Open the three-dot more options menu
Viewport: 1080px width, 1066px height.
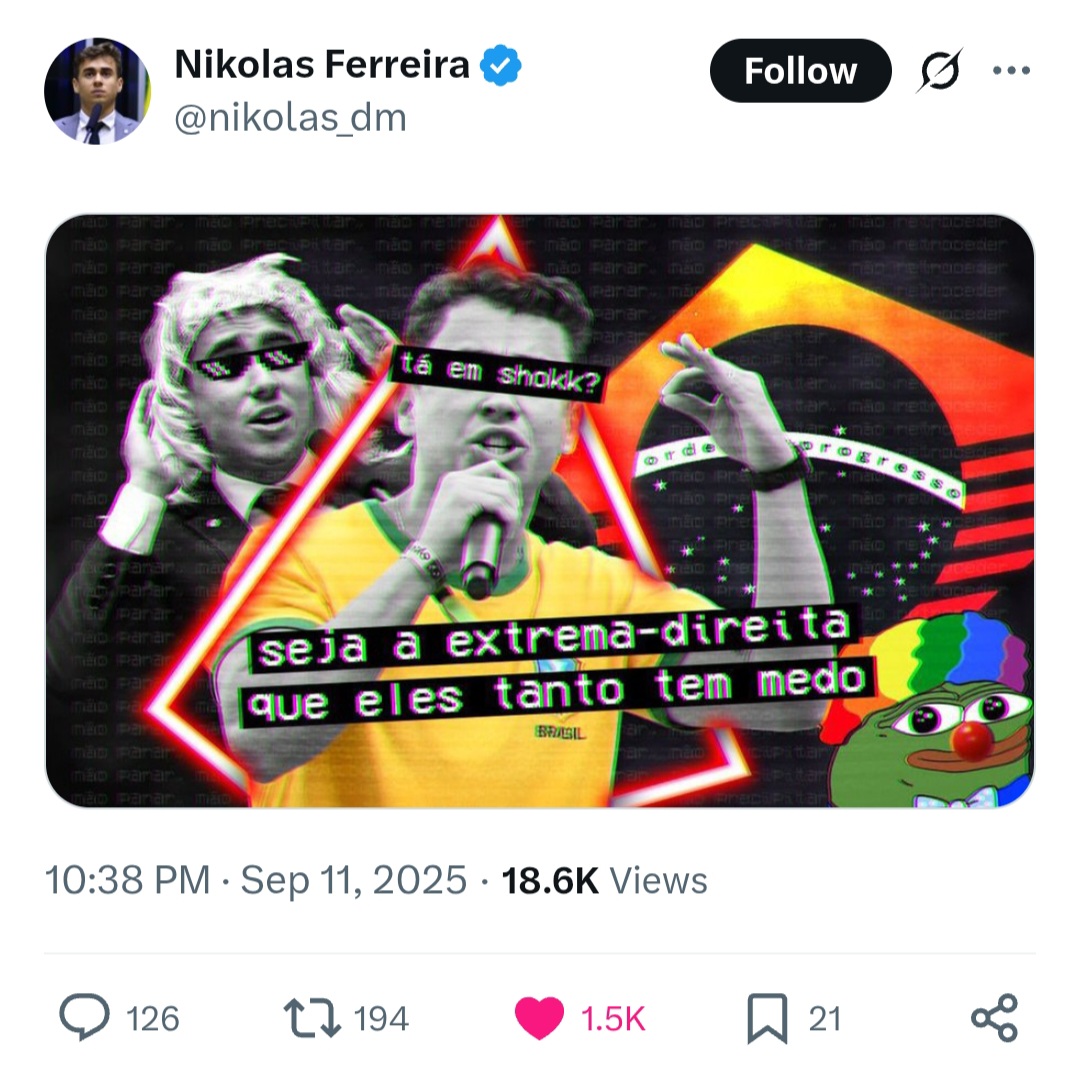click(x=1011, y=70)
